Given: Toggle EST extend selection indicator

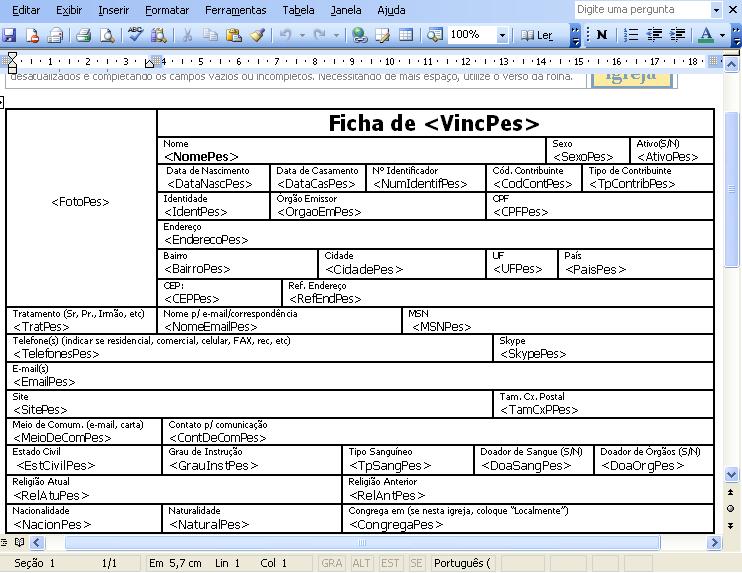Looking at the screenshot, I should point(390,563).
